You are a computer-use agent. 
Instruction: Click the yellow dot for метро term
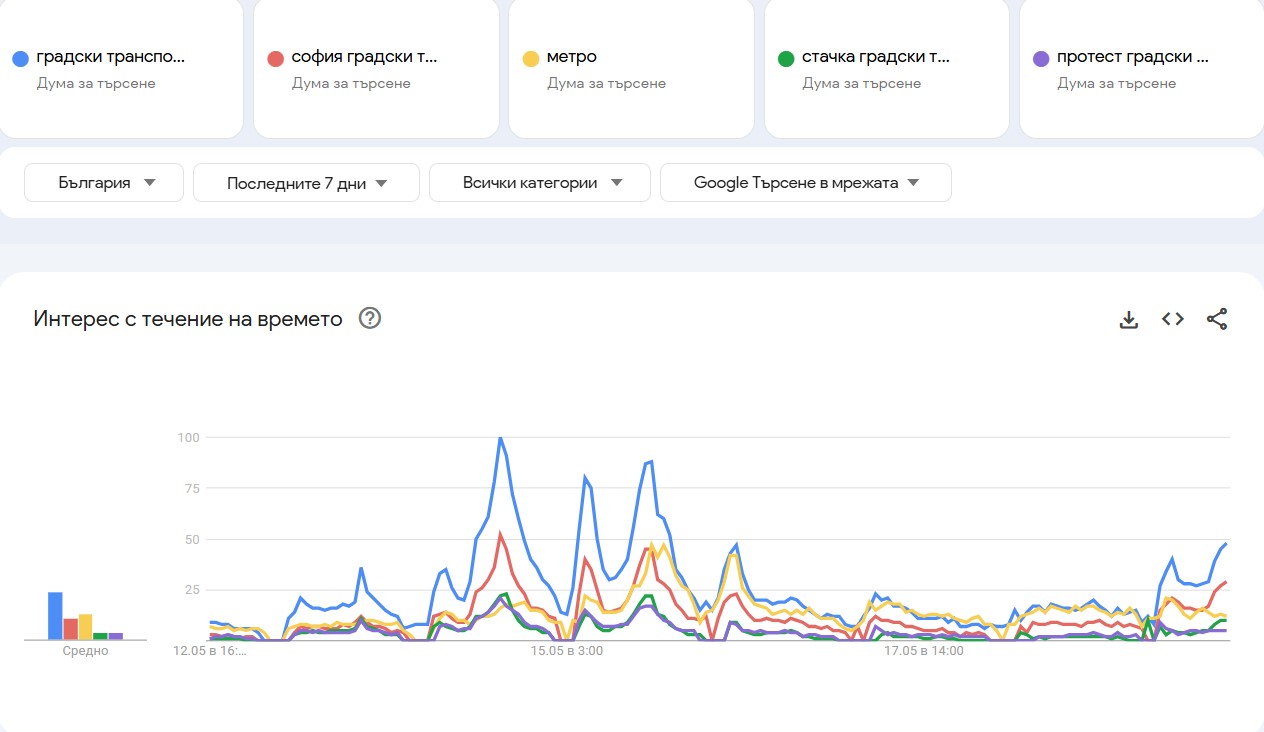point(529,56)
